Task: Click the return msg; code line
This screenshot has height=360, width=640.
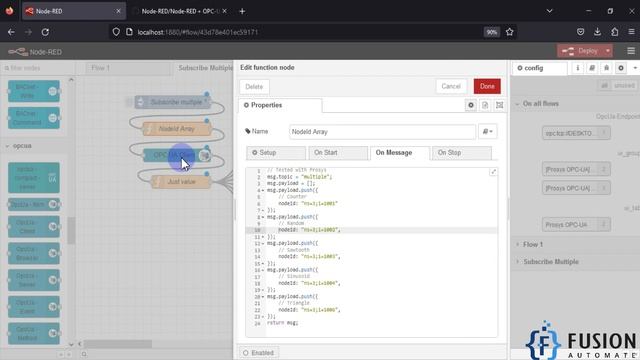Action: [x=282, y=323]
